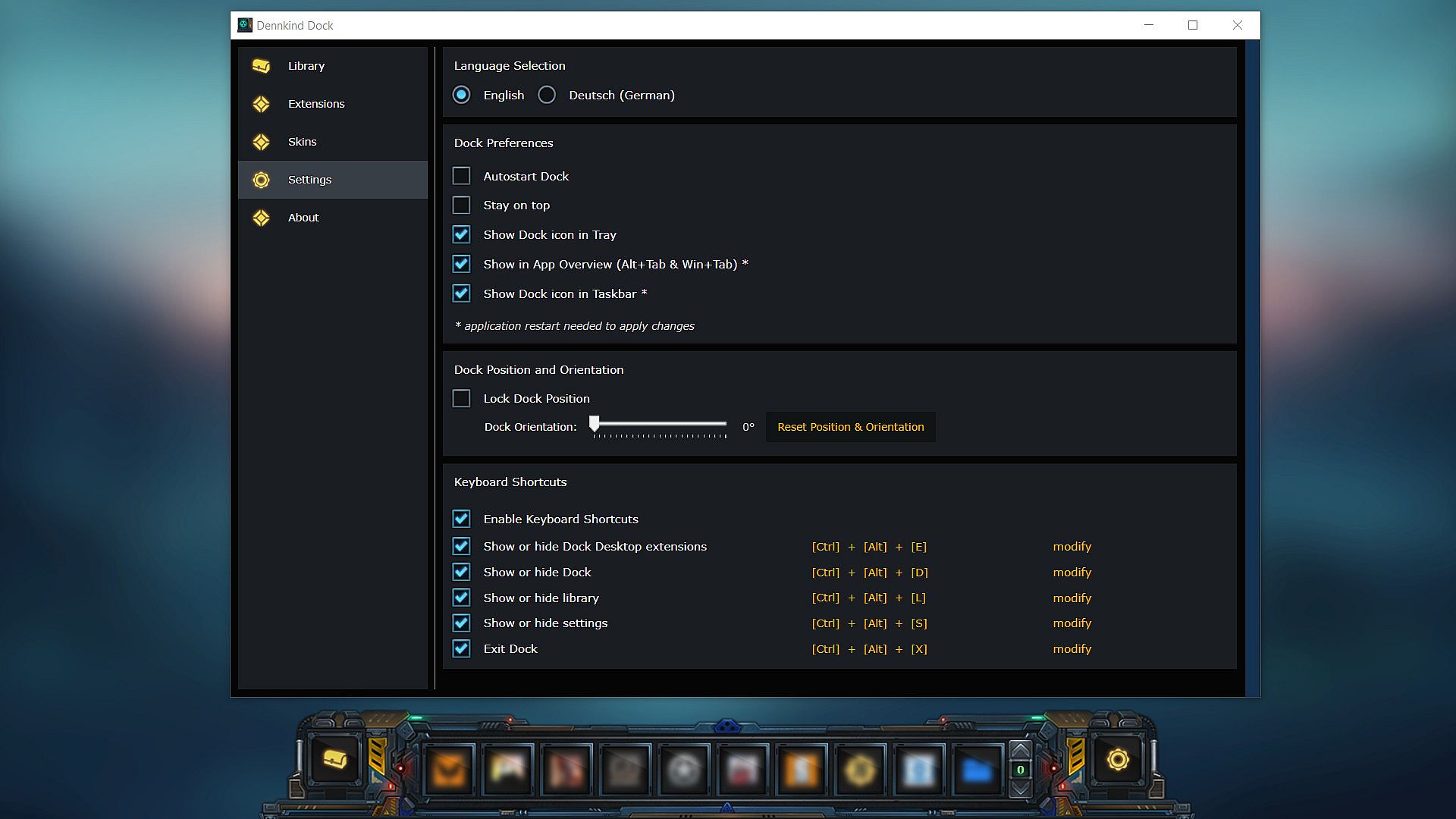The width and height of the screenshot is (1456, 819).
Task: Open the About page label
Action: pyautogui.click(x=303, y=218)
